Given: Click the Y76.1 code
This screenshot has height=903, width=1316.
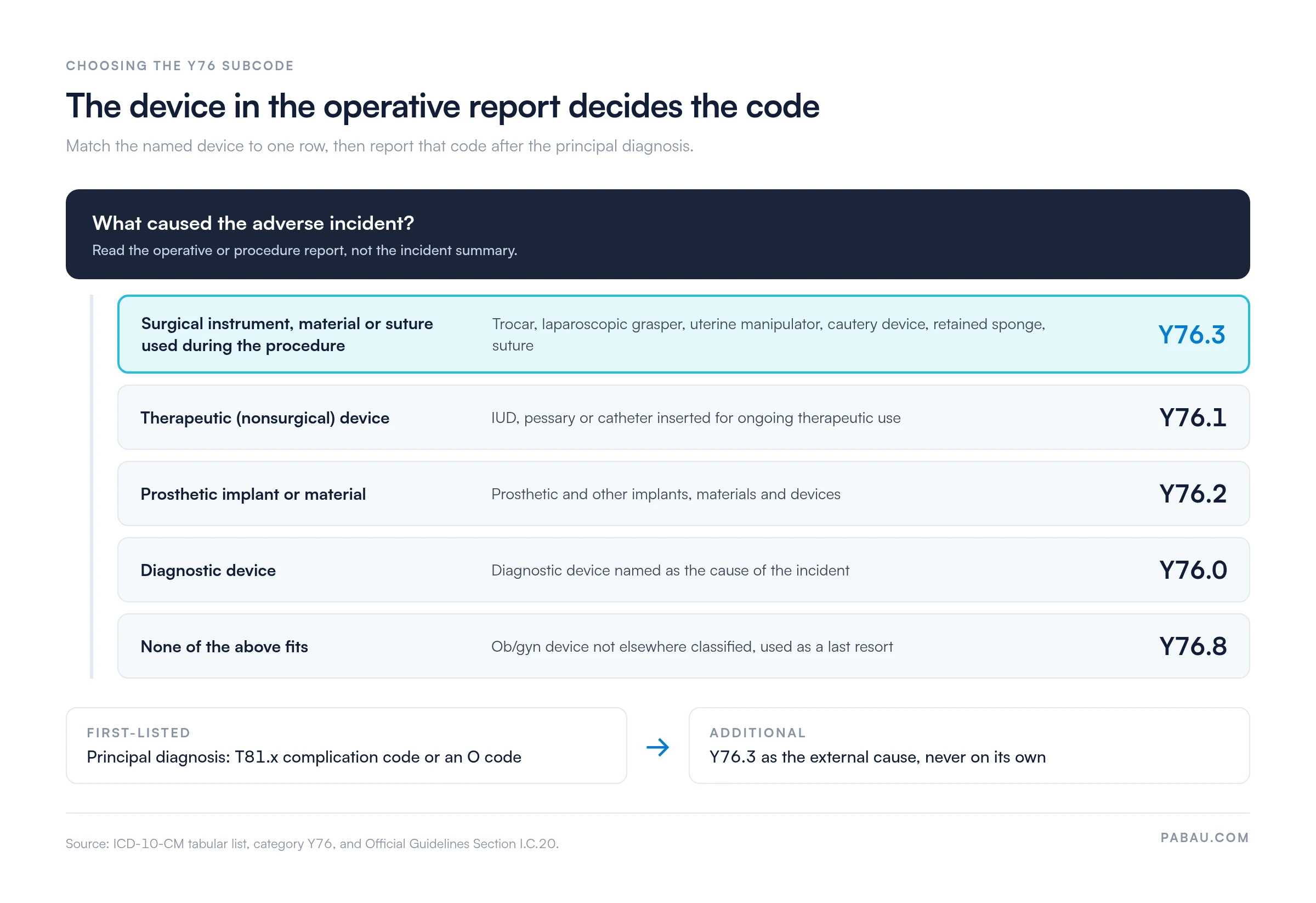Looking at the screenshot, I should [x=1192, y=417].
